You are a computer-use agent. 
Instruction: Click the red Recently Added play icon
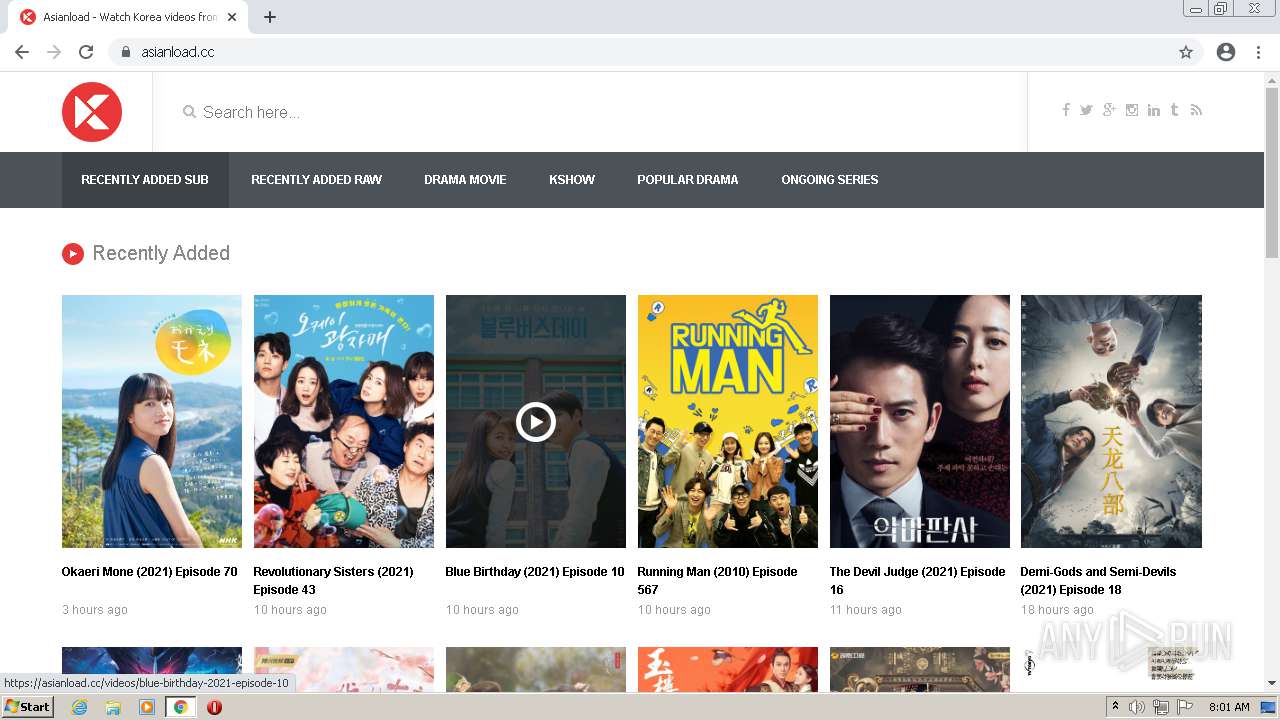tap(72, 254)
